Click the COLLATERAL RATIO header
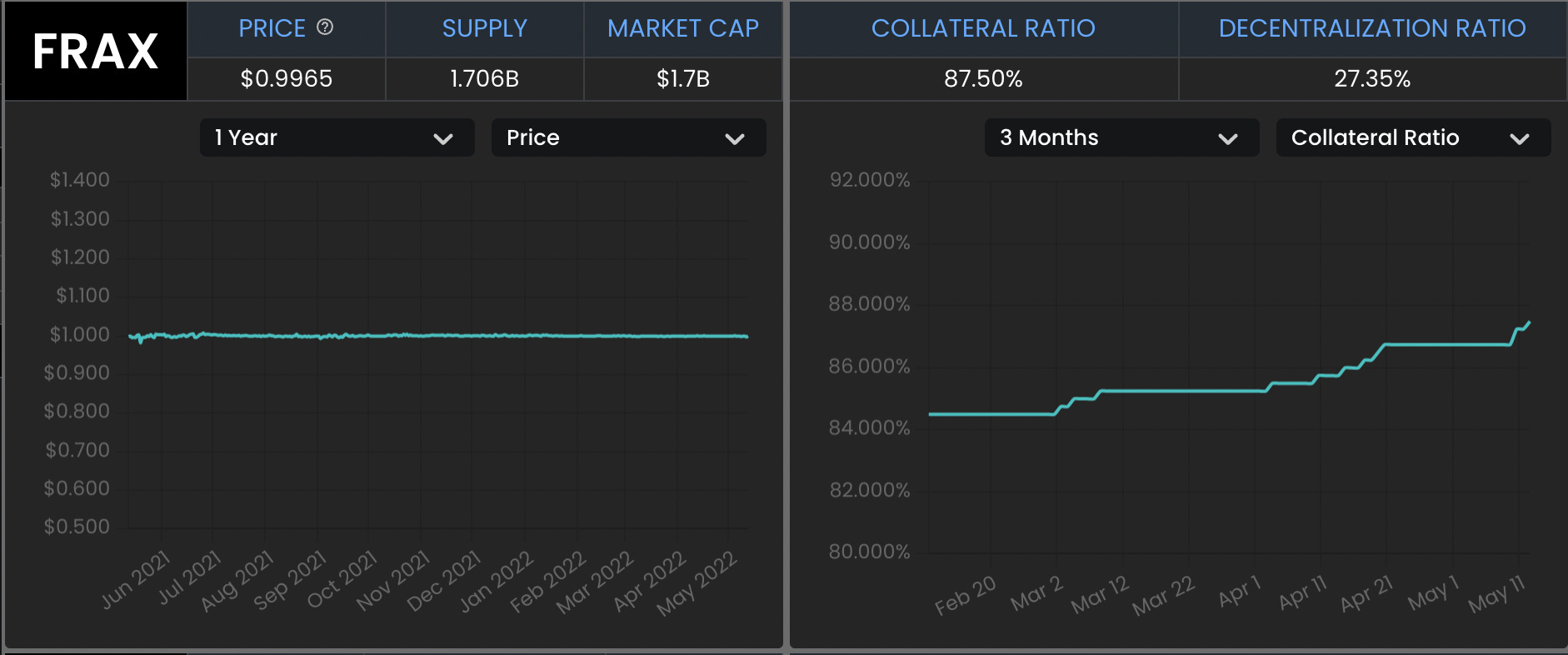 [x=983, y=29]
